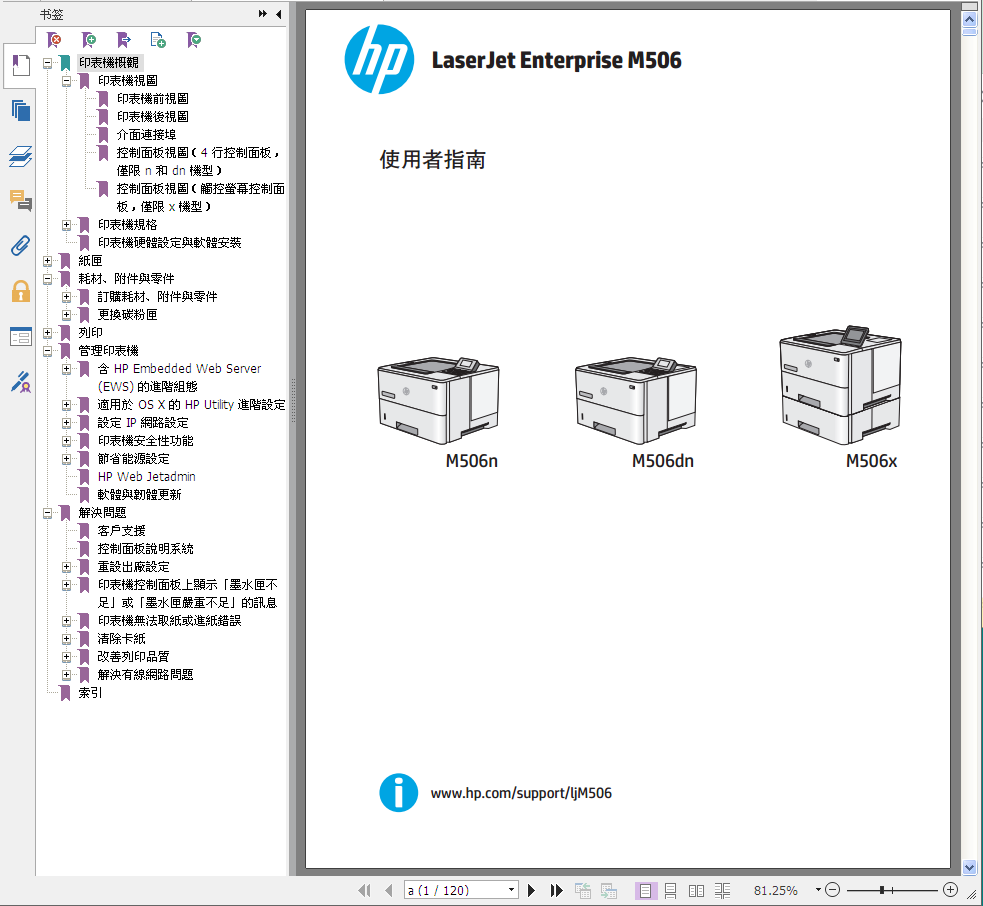Open the 改善列印品質 bookmark
Screen dimensions: 983x906
click(134, 657)
